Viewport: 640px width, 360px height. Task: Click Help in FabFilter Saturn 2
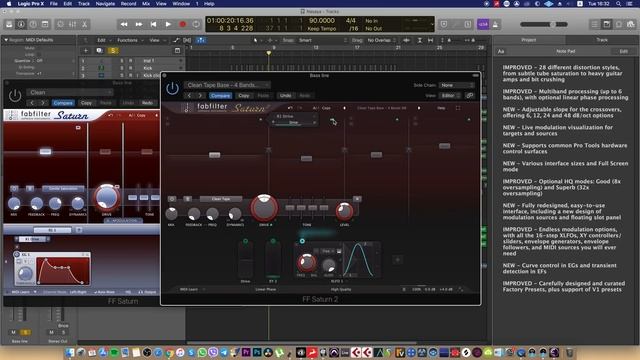tap(441, 108)
